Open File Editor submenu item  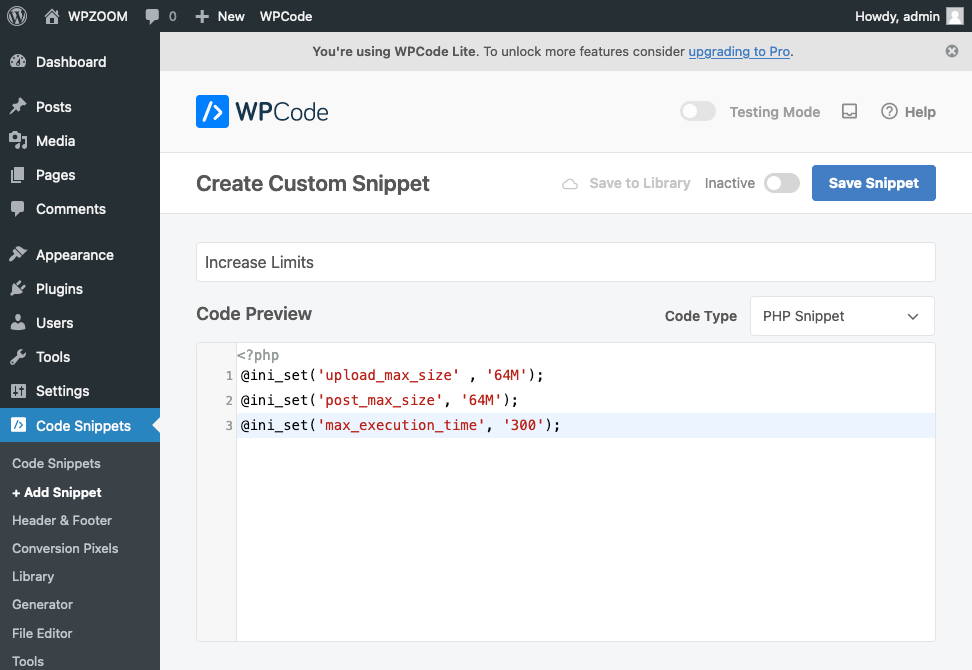coord(42,633)
